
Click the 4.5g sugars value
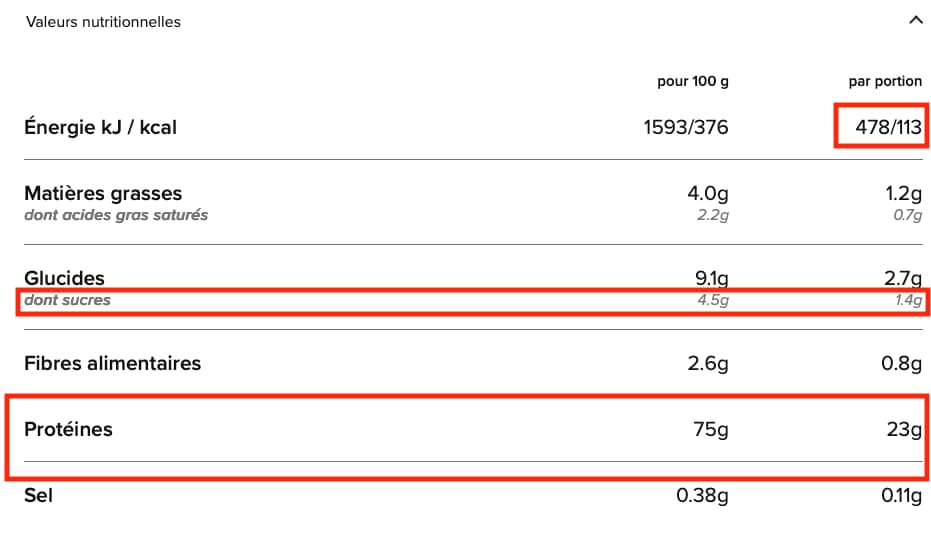(713, 300)
